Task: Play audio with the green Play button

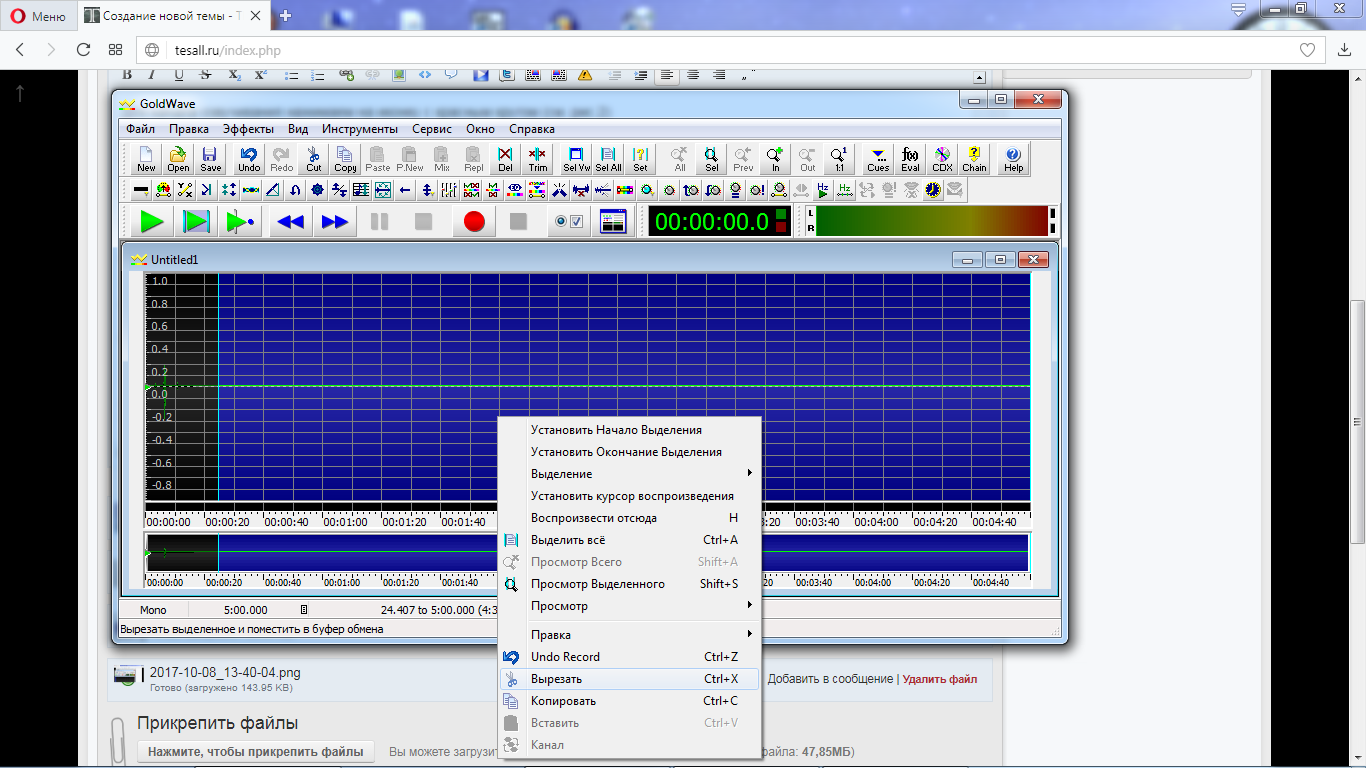Action: [x=152, y=222]
